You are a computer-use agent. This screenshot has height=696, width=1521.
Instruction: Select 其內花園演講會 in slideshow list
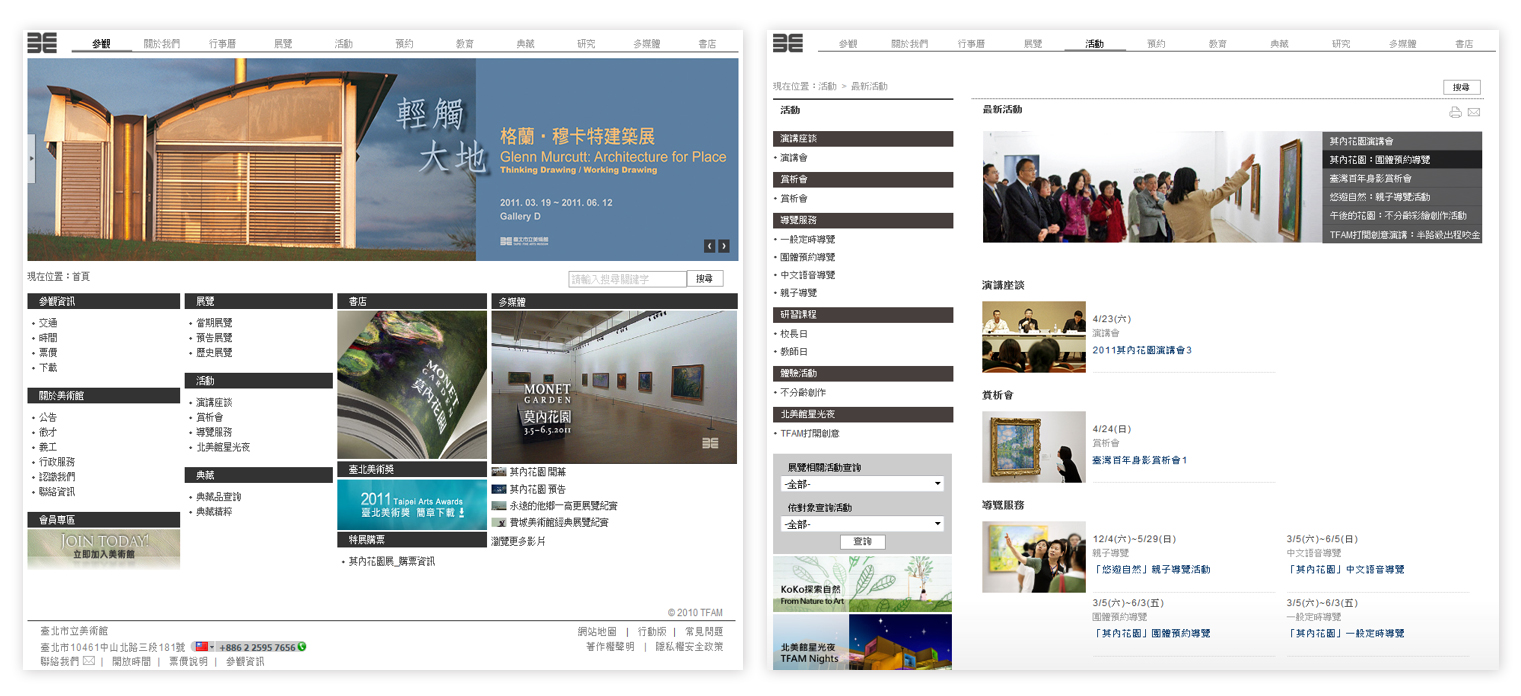point(1402,141)
